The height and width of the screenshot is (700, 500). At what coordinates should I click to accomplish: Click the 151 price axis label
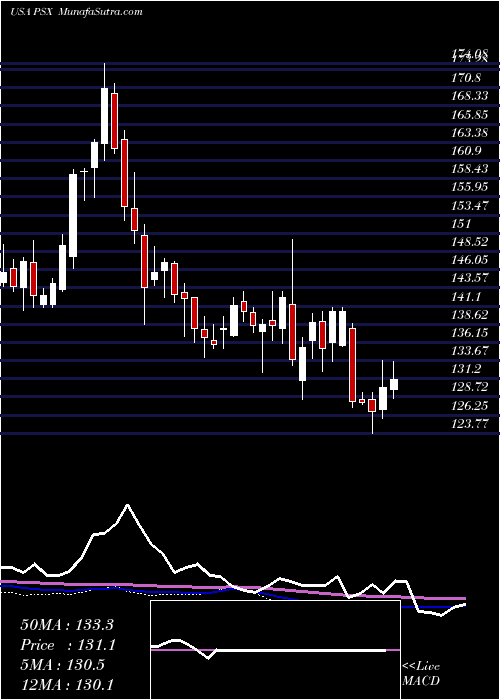tap(462, 224)
